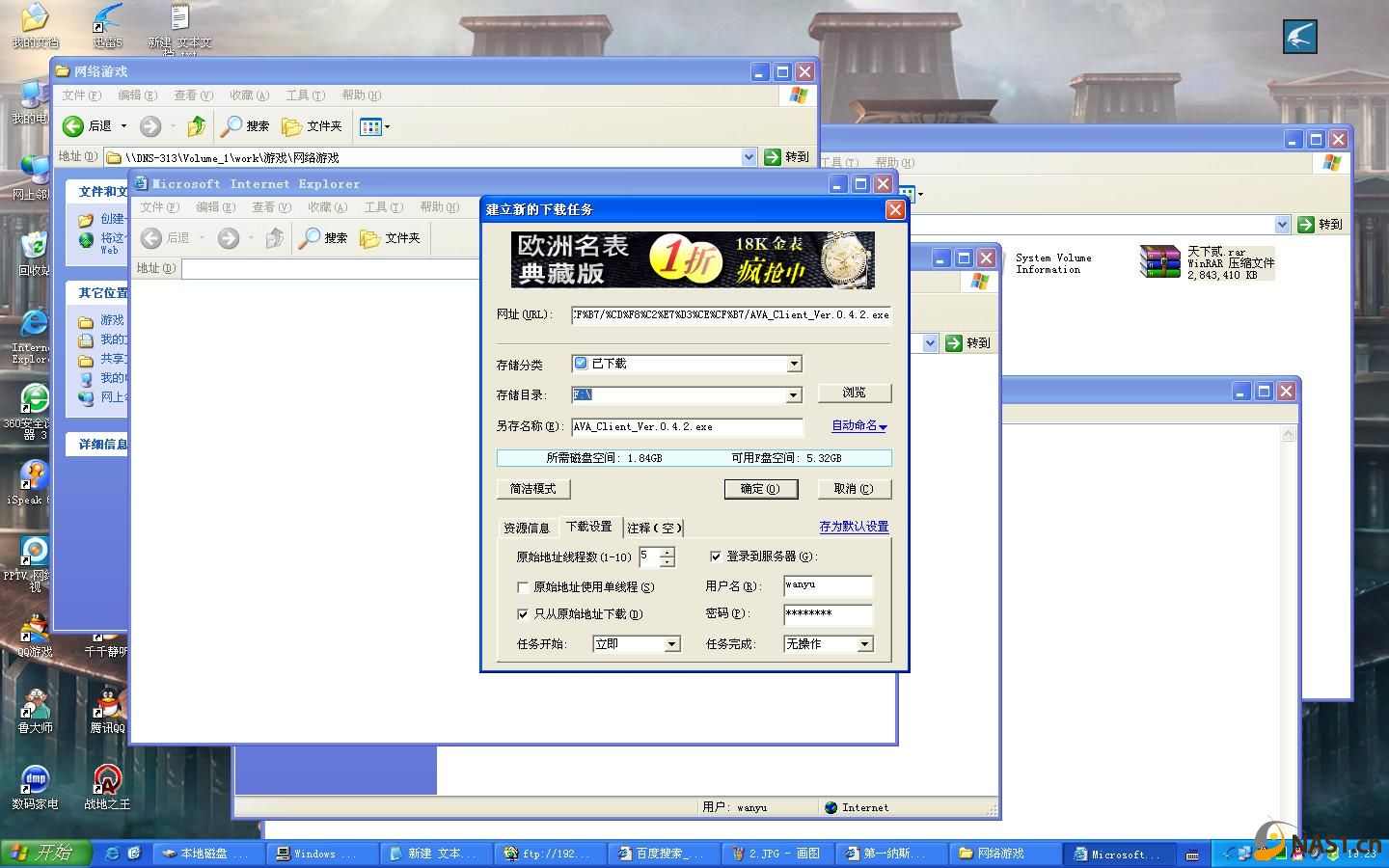Toggle 登录到服务器 checkbox
Viewport: 1389px width, 868px height.
(x=716, y=556)
